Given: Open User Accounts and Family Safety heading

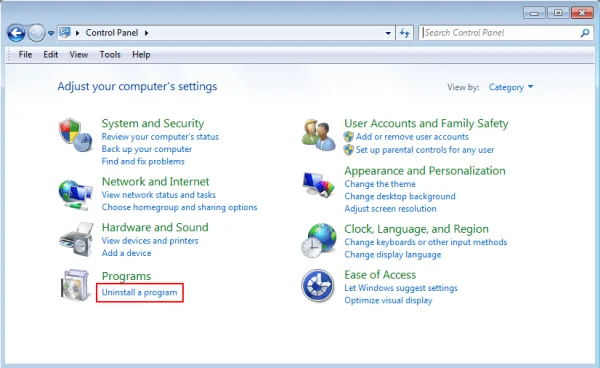Looking at the screenshot, I should tap(426, 123).
